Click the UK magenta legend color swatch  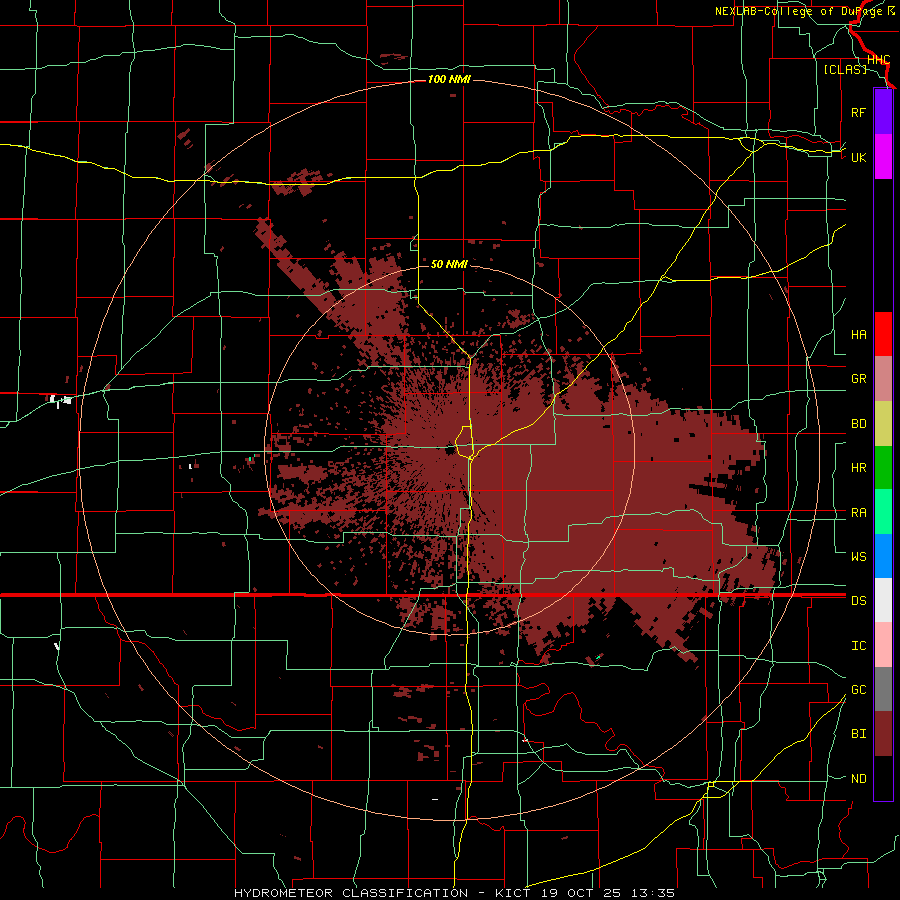click(883, 157)
